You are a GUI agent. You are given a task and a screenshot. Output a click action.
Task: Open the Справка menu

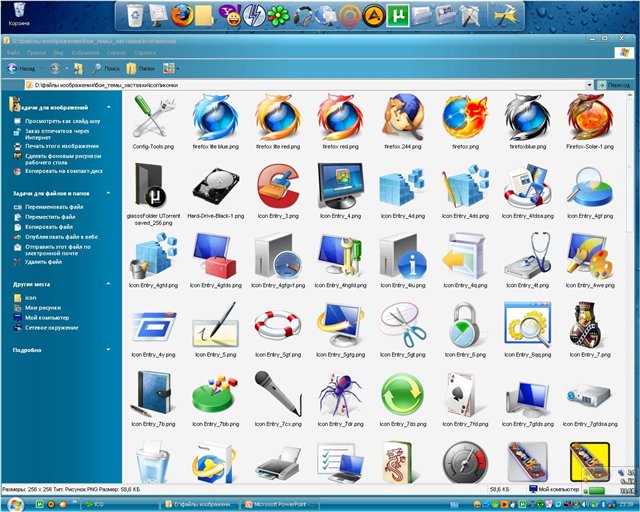(x=145, y=53)
